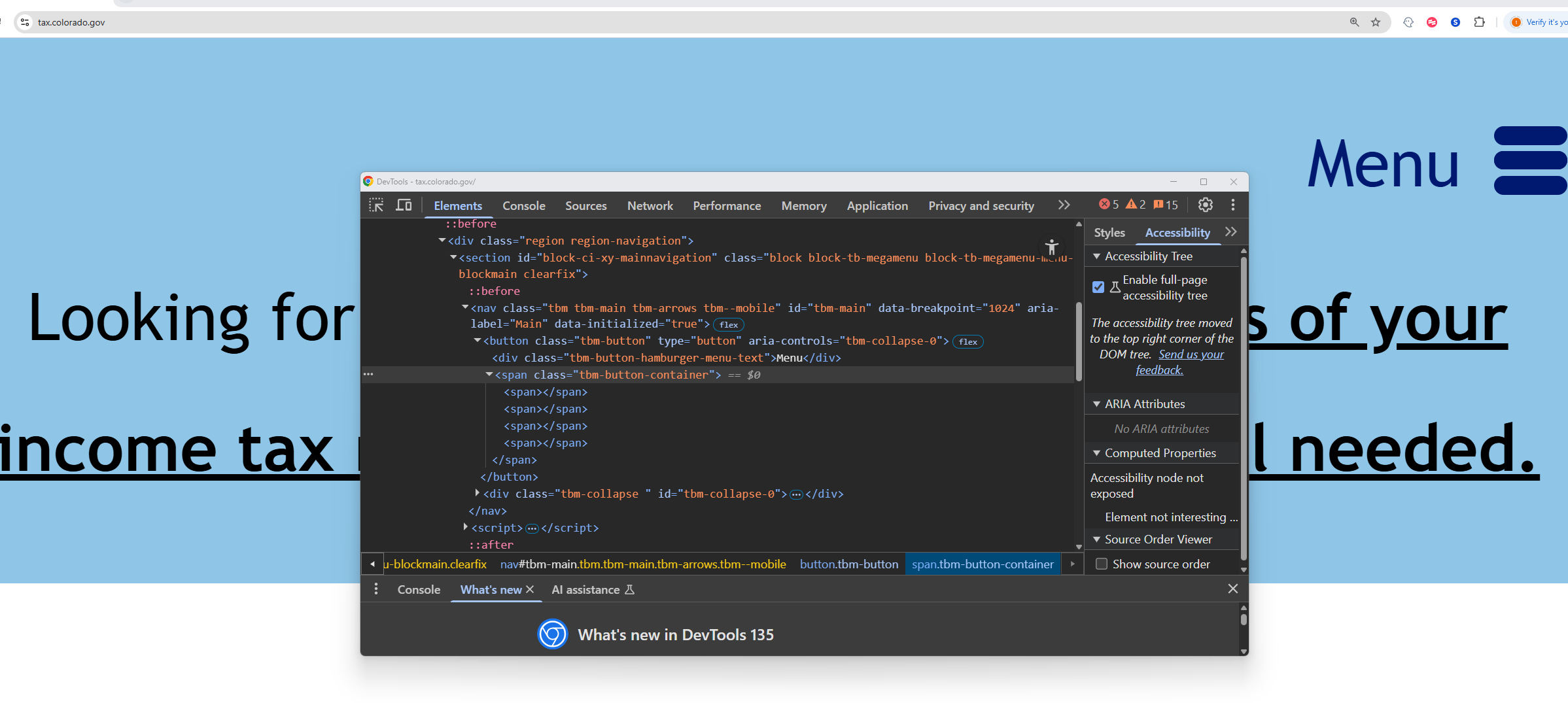Collapse the Source Order Viewer section
The height and width of the screenshot is (703, 1568).
click(x=1097, y=540)
